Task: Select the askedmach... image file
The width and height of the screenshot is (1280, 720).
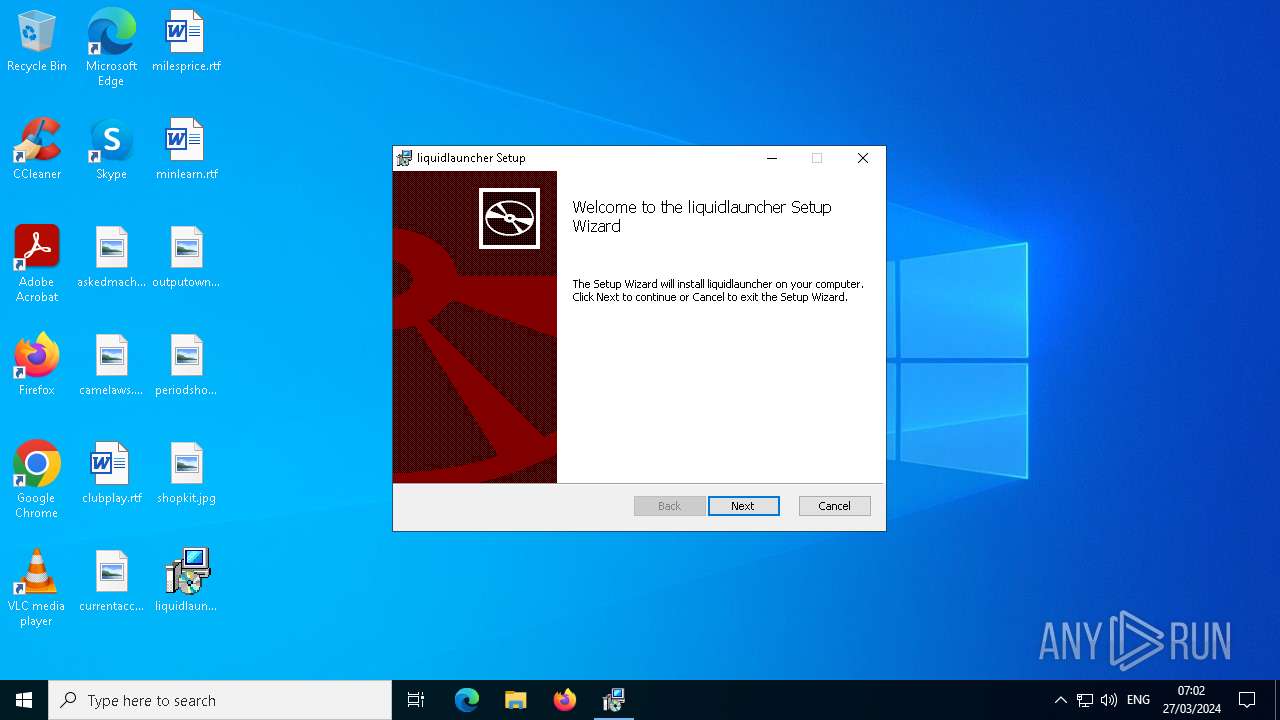Action: pyautogui.click(x=111, y=258)
